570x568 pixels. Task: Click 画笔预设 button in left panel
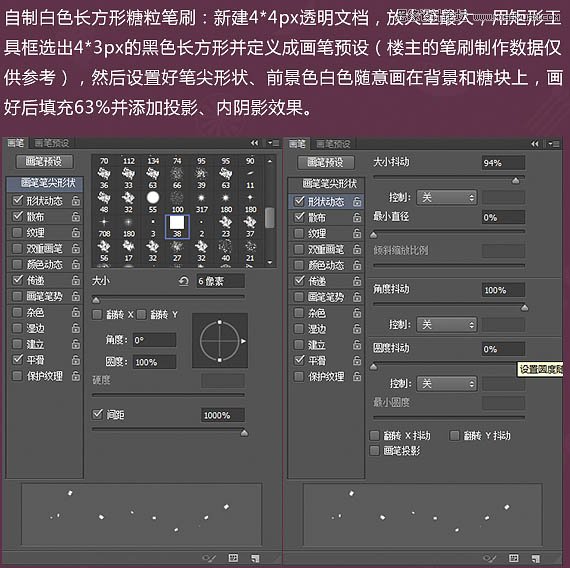click(44, 161)
